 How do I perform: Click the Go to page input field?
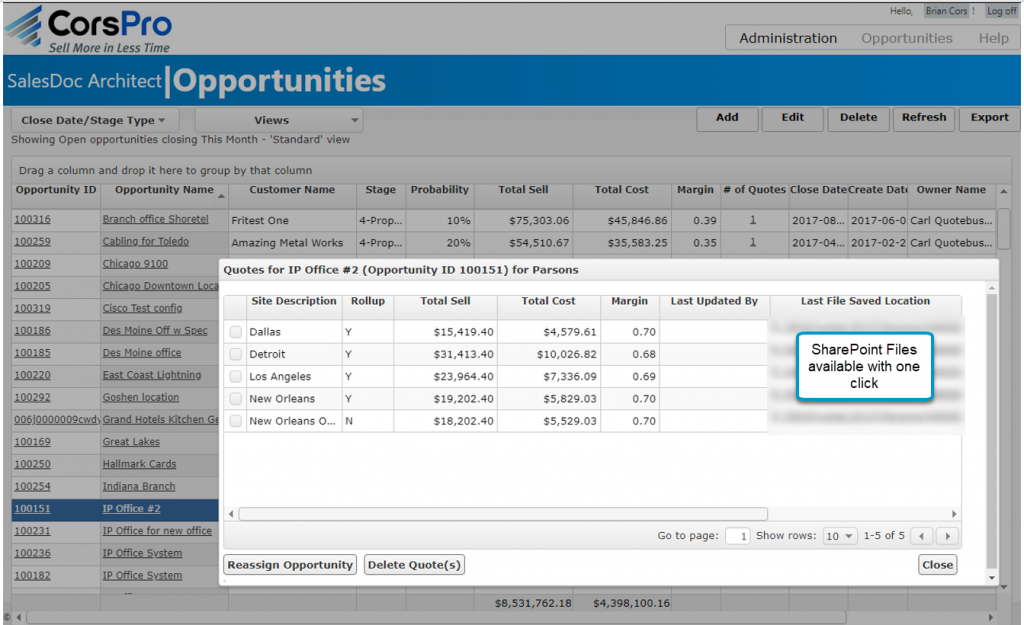click(738, 535)
